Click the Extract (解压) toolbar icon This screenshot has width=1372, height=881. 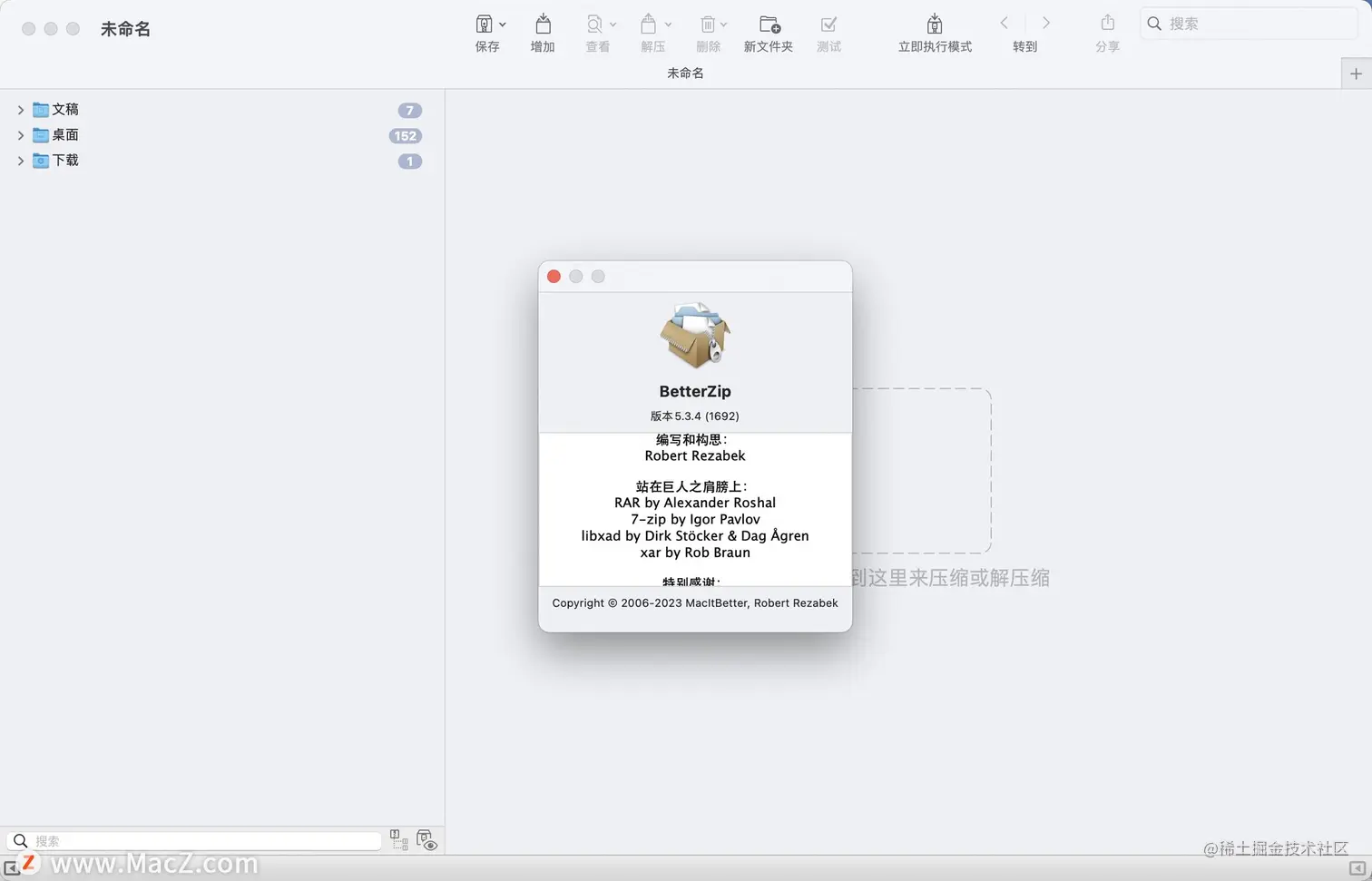(x=649, y=24)
